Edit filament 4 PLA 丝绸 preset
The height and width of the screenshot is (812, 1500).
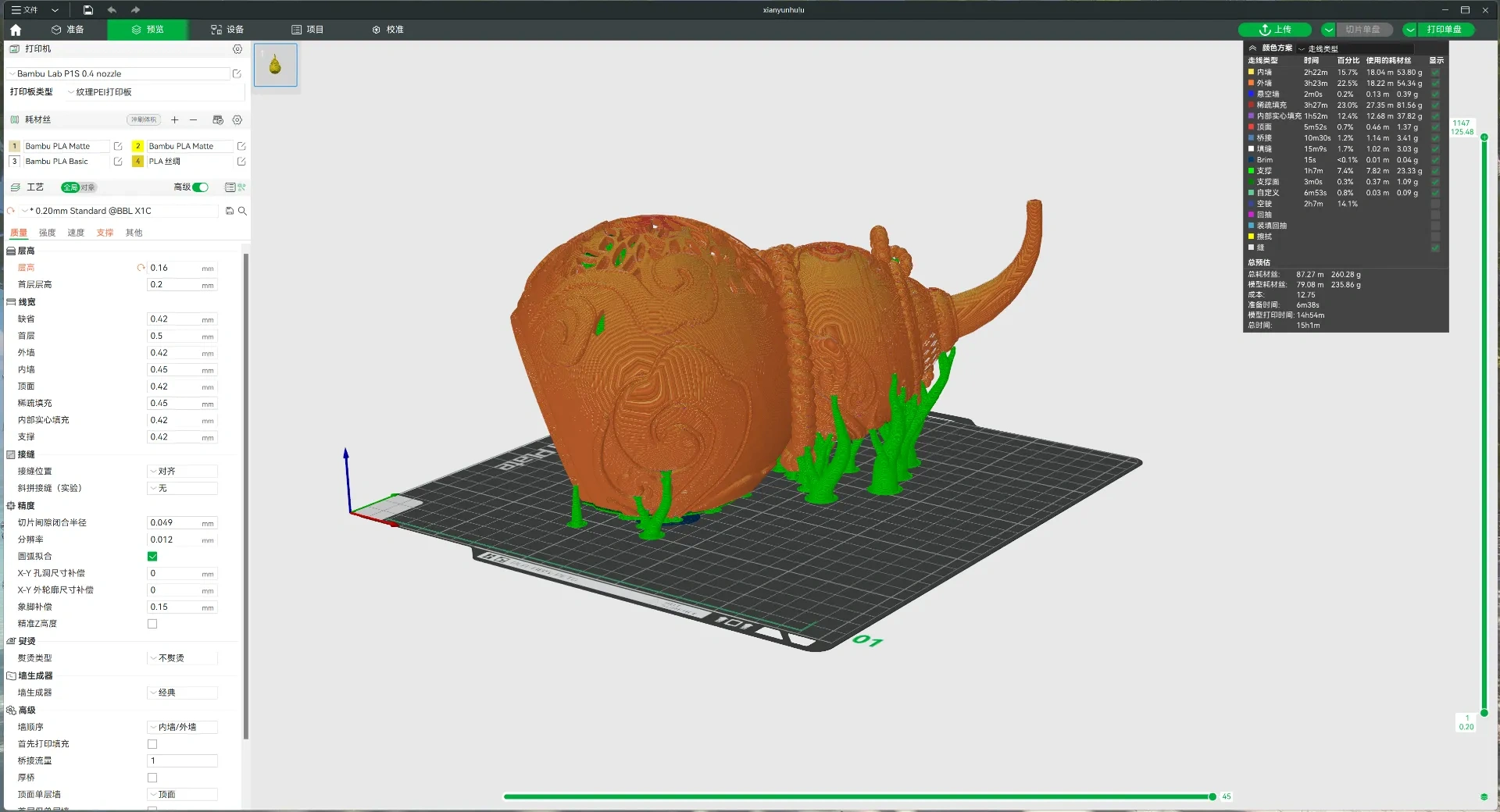pyautogui.click(x=241, y=162)
